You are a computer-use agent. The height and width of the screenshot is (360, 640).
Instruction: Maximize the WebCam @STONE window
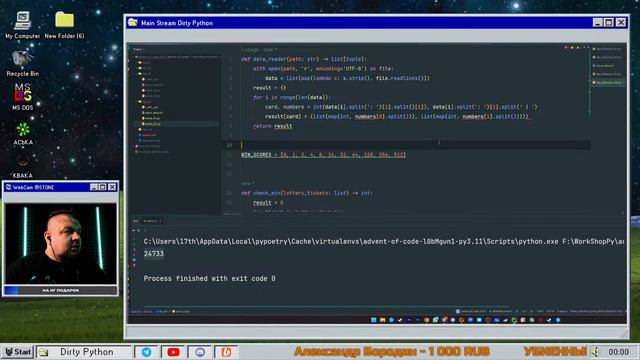tap(102, 187)
